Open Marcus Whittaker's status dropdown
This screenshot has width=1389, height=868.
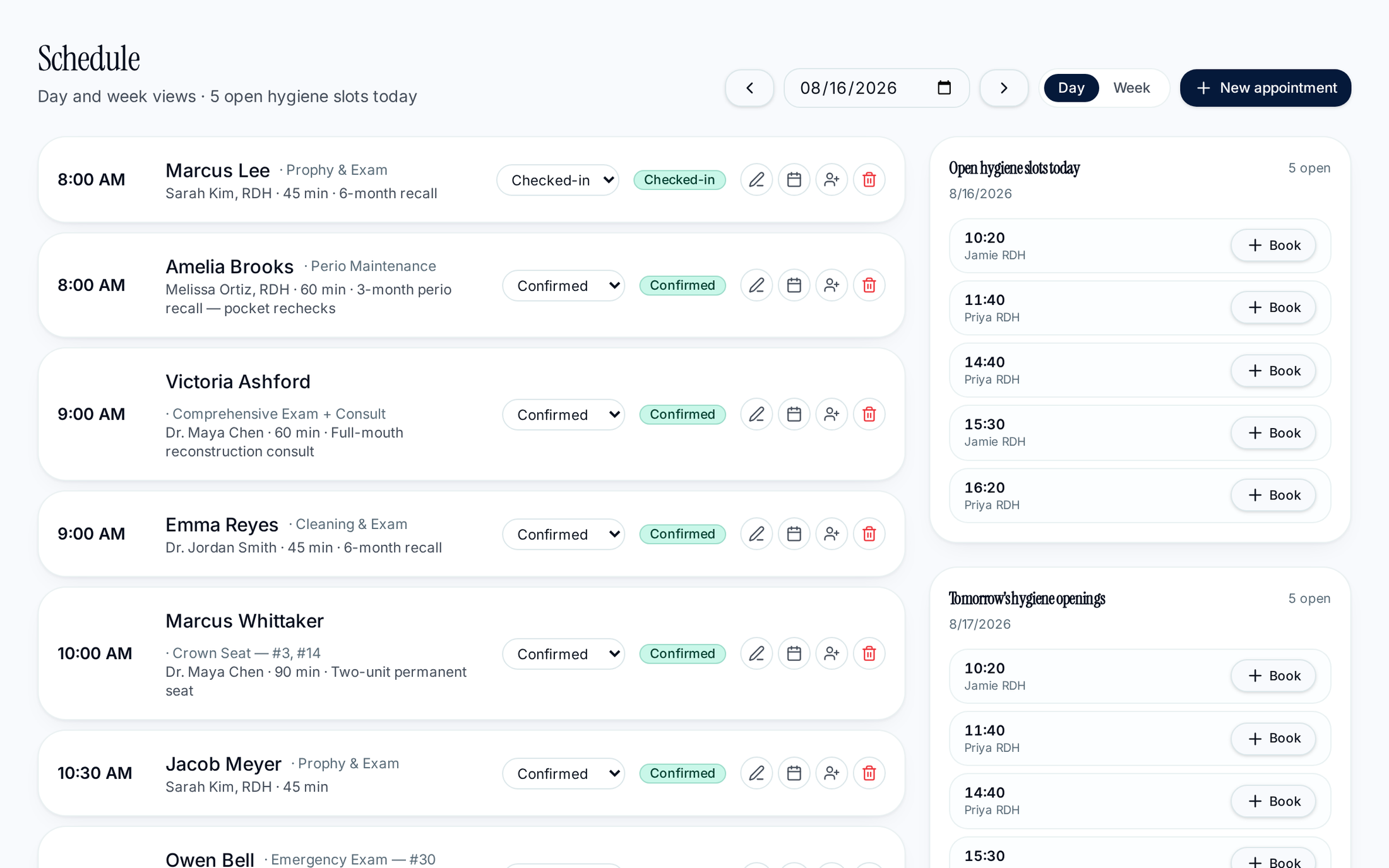pyautogui.click(x=563, y=653)
